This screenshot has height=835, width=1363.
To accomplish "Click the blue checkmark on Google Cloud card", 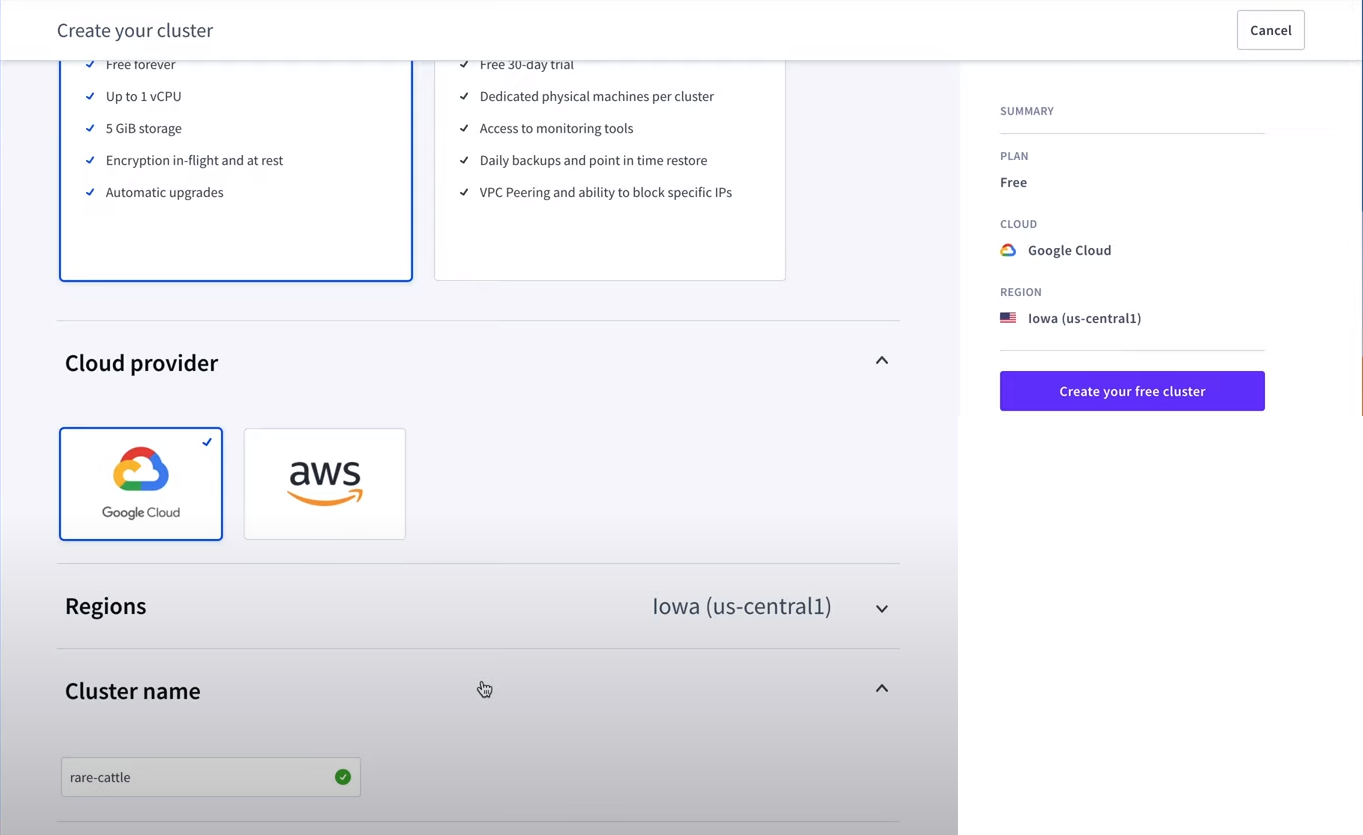I will coord(207,442).
